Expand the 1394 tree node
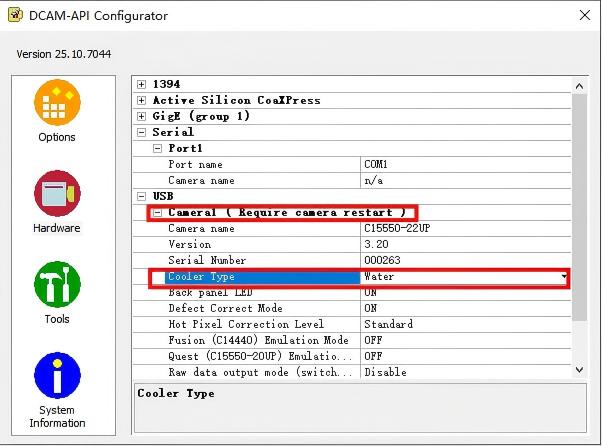 tap(142, 84)
